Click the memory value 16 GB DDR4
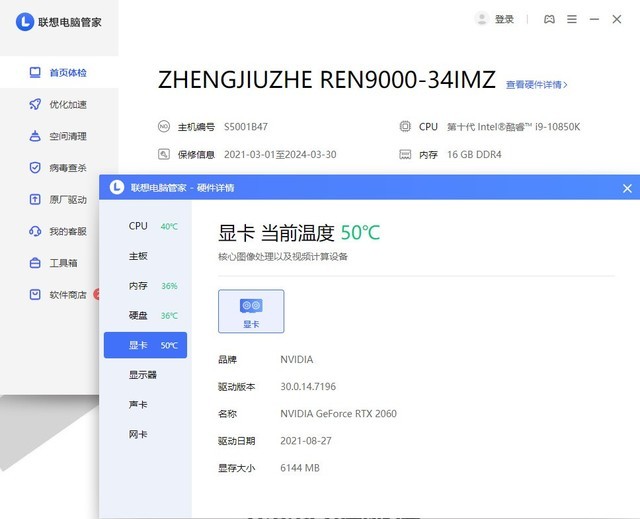The image size is (640, 519). click(474, 155)
